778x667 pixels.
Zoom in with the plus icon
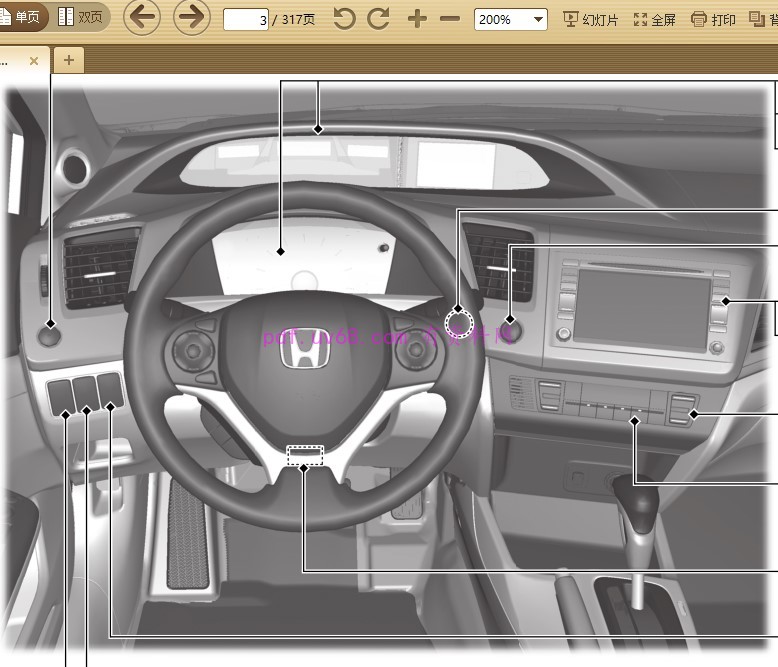[418, 19]
